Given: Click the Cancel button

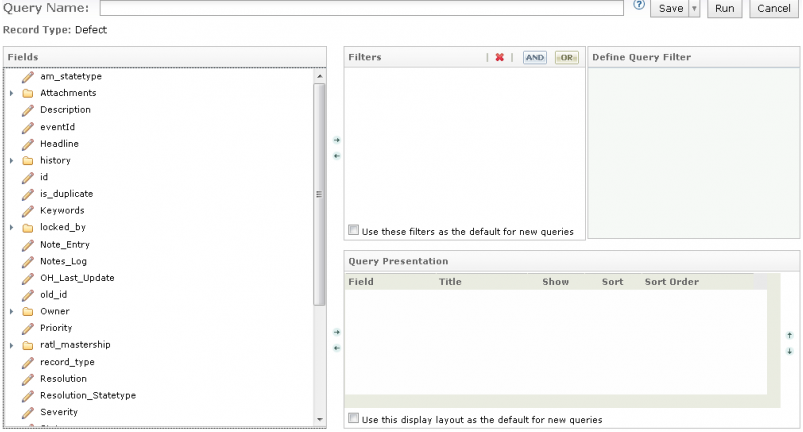Looking at the screenshot, I should click(x=773, y=8).
